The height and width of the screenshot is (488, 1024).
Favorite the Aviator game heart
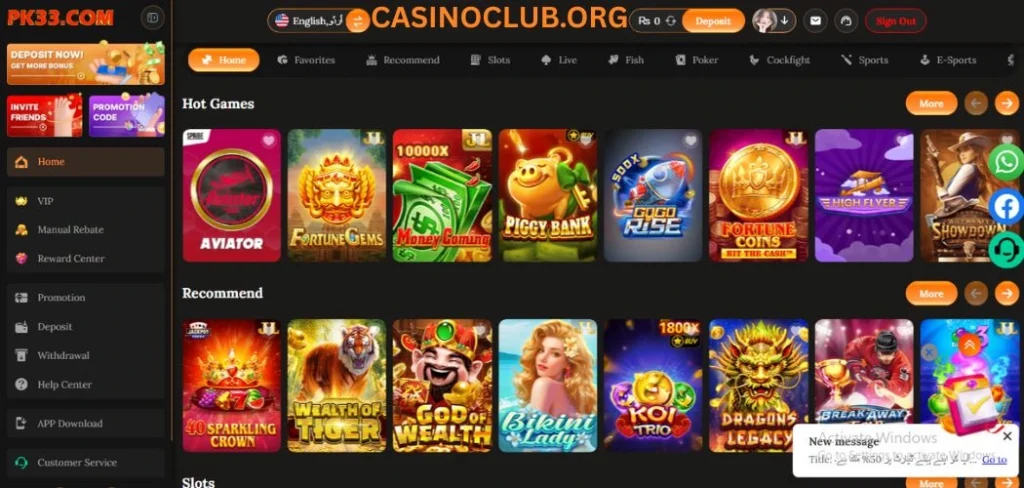pos(269,140)
